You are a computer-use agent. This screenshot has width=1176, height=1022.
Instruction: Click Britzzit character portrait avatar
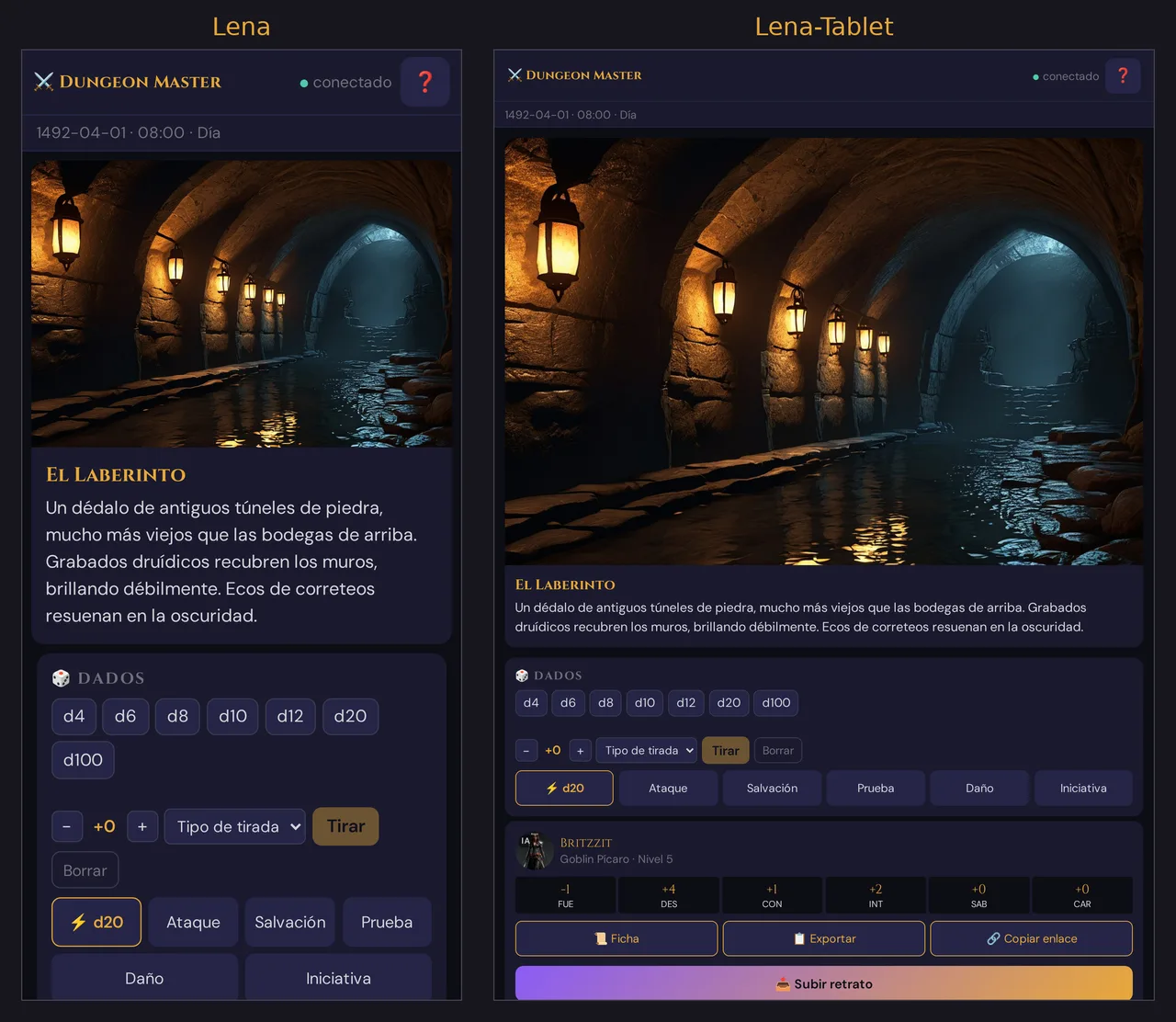(x=533, y=850)
